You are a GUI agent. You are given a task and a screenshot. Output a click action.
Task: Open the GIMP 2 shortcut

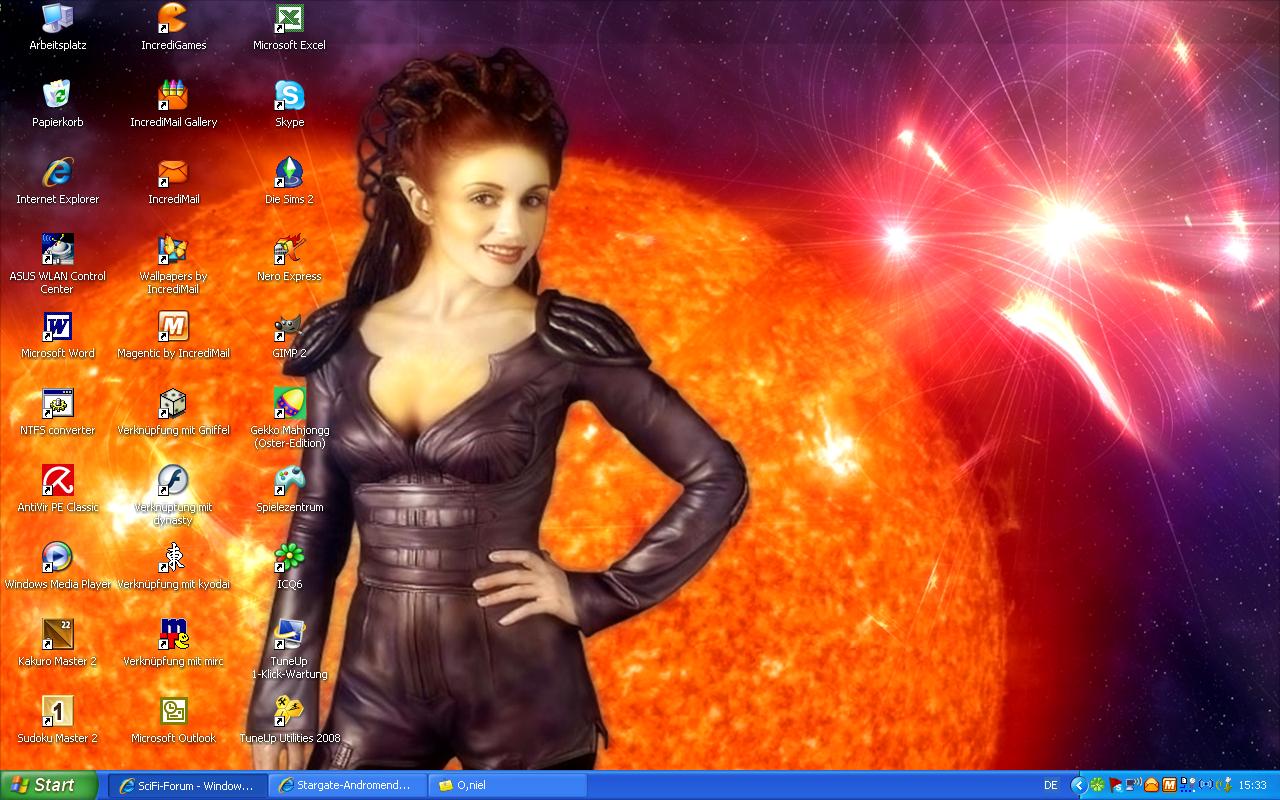click(289, 328)
